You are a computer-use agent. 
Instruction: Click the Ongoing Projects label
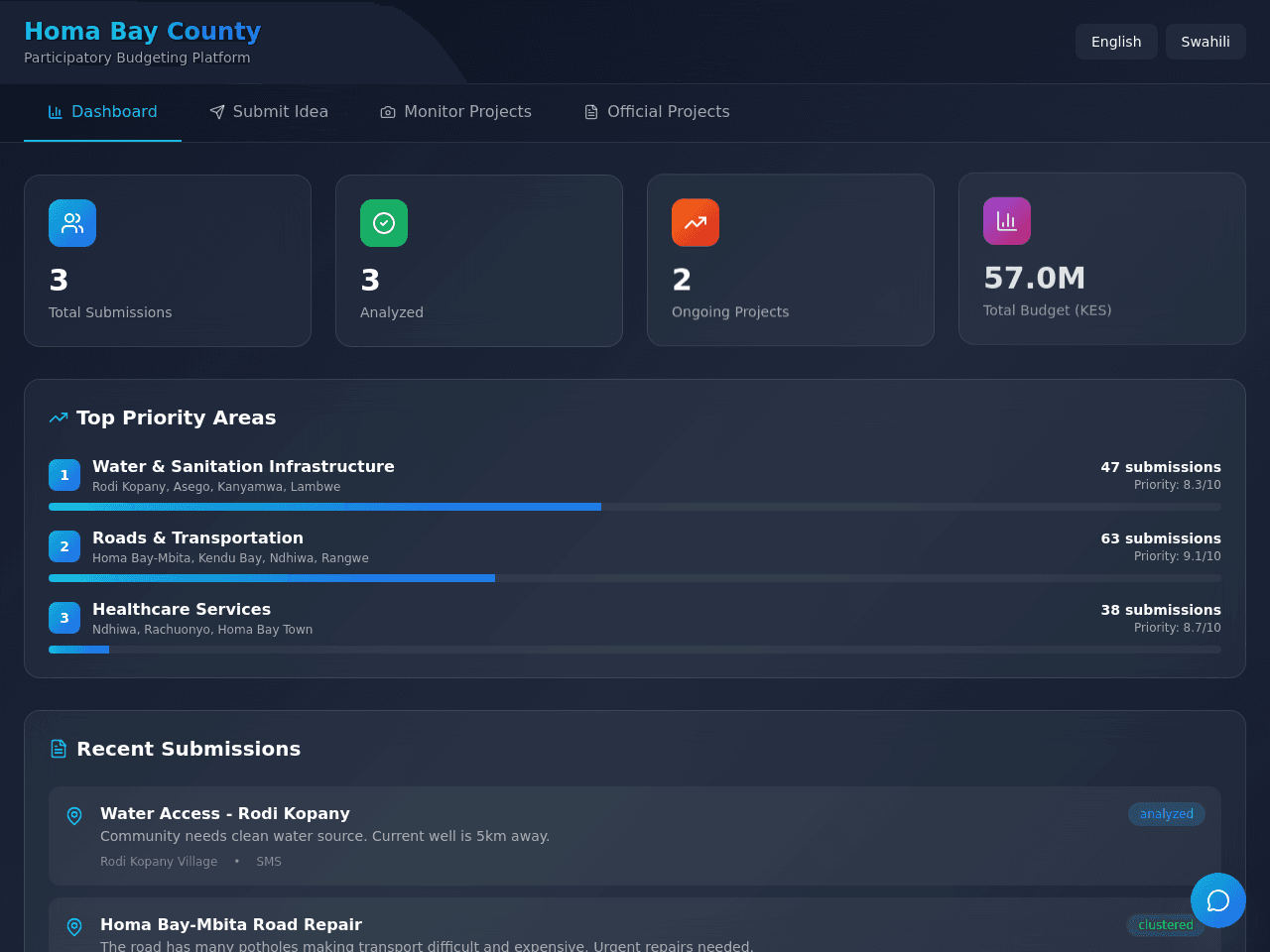(730, 311)
